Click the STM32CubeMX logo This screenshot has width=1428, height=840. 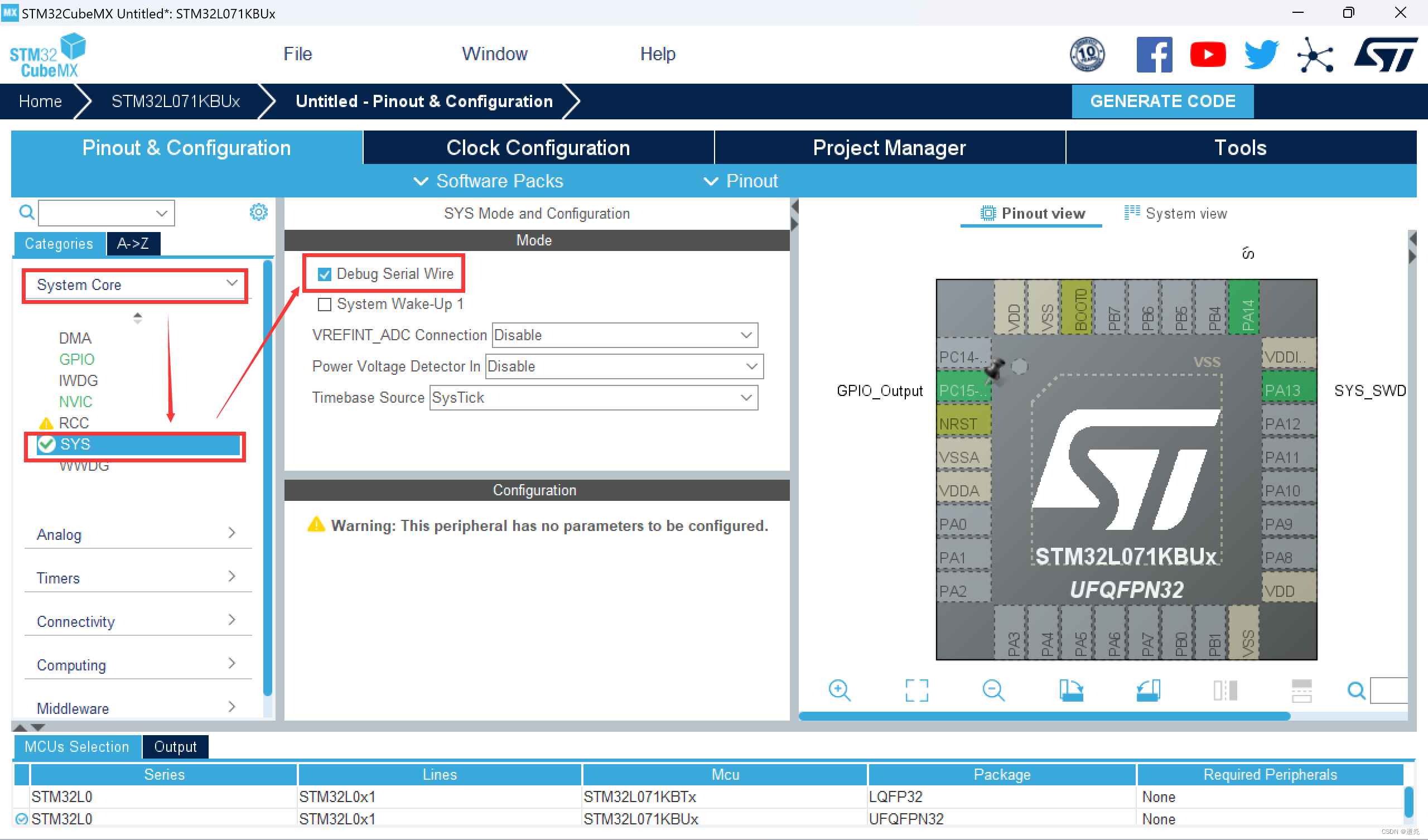click(47, 55)
